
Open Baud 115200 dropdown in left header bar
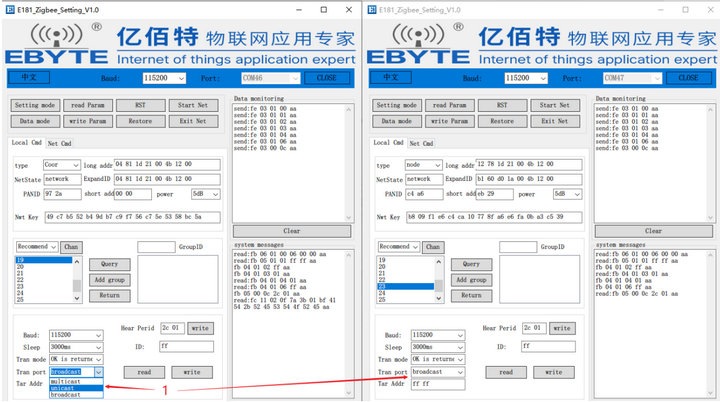(x=164, y=78)
